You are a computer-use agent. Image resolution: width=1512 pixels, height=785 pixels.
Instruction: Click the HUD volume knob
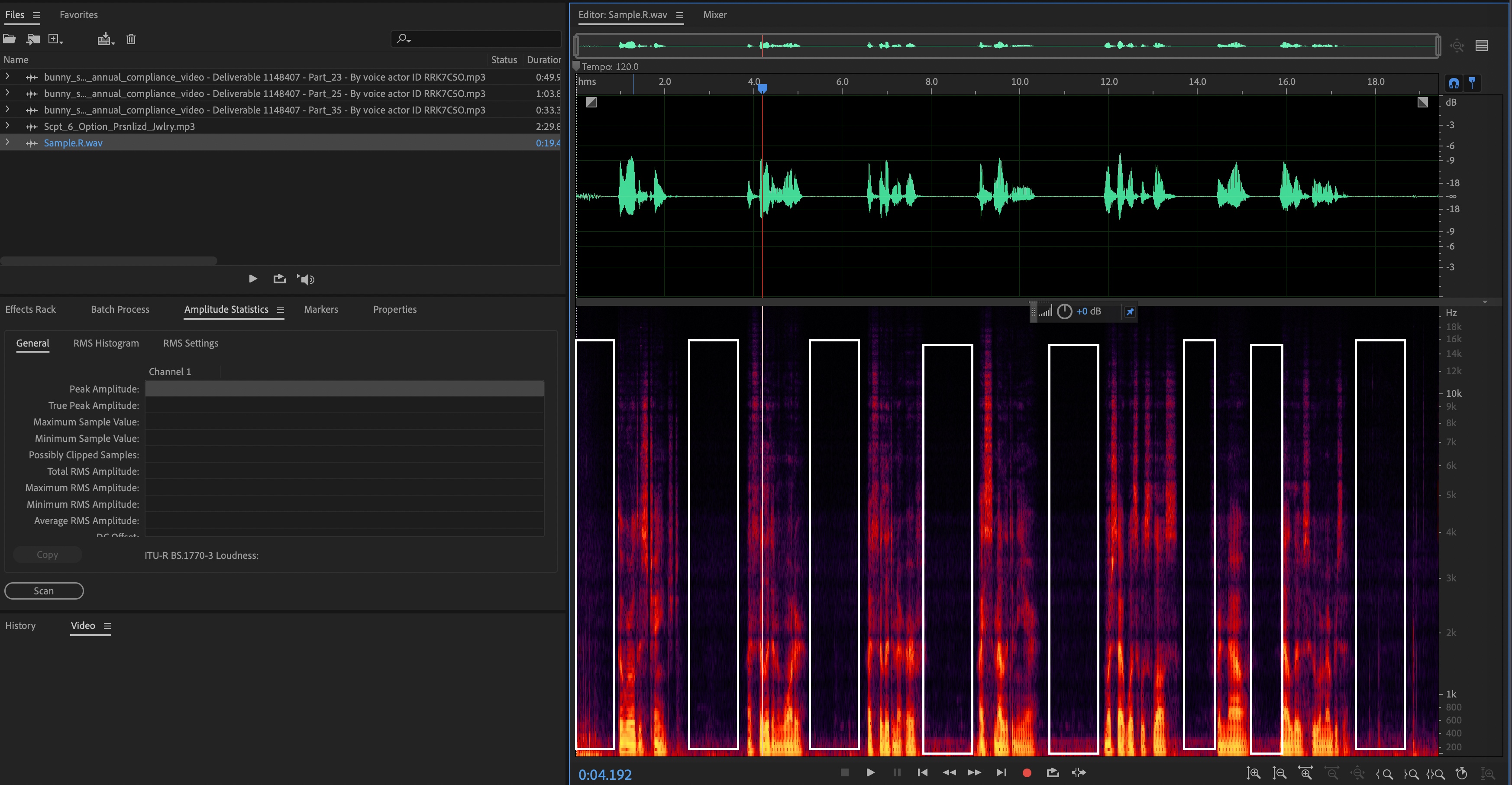(1064, 311)
